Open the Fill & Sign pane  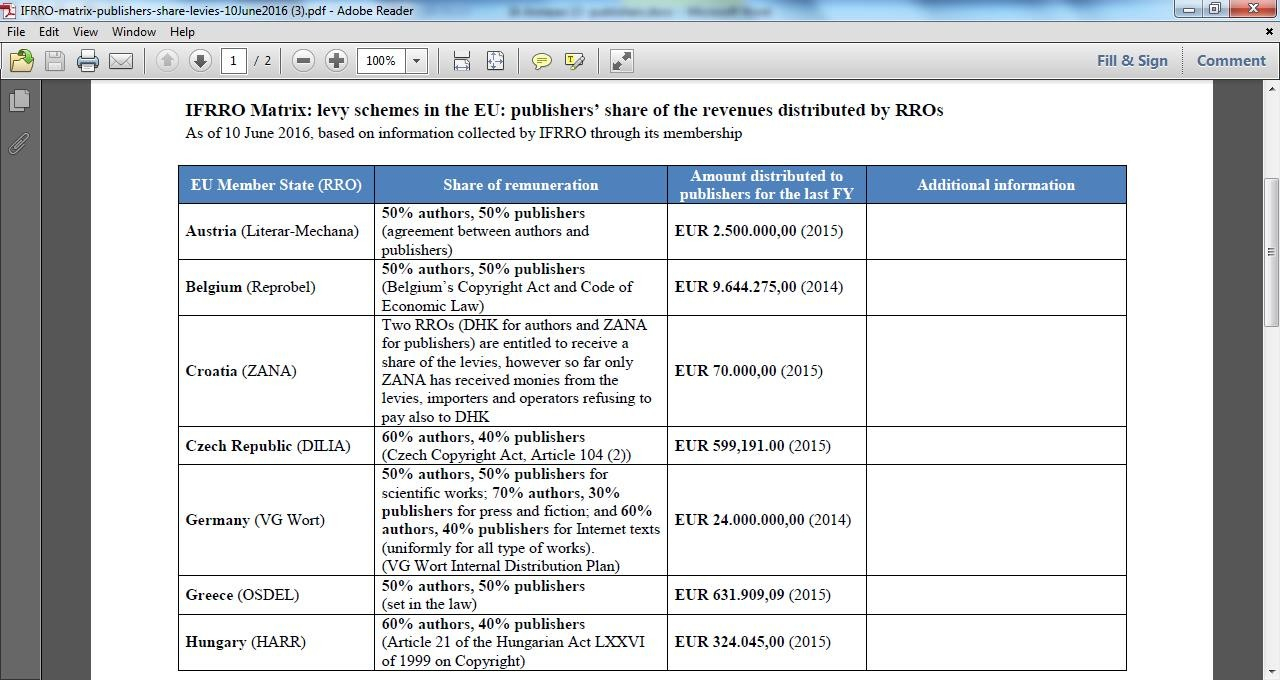[1132, 61]
